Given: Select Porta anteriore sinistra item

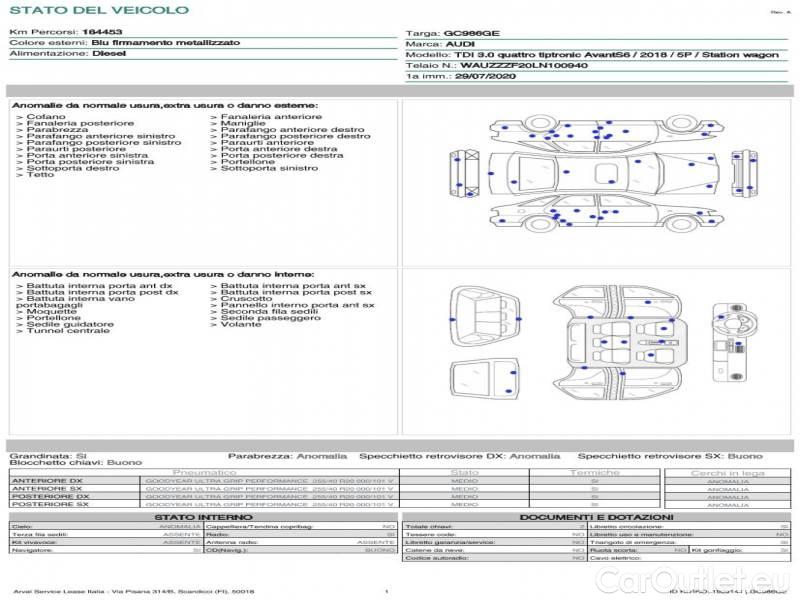Looking at the screenshot, I should tap(87, 156).
